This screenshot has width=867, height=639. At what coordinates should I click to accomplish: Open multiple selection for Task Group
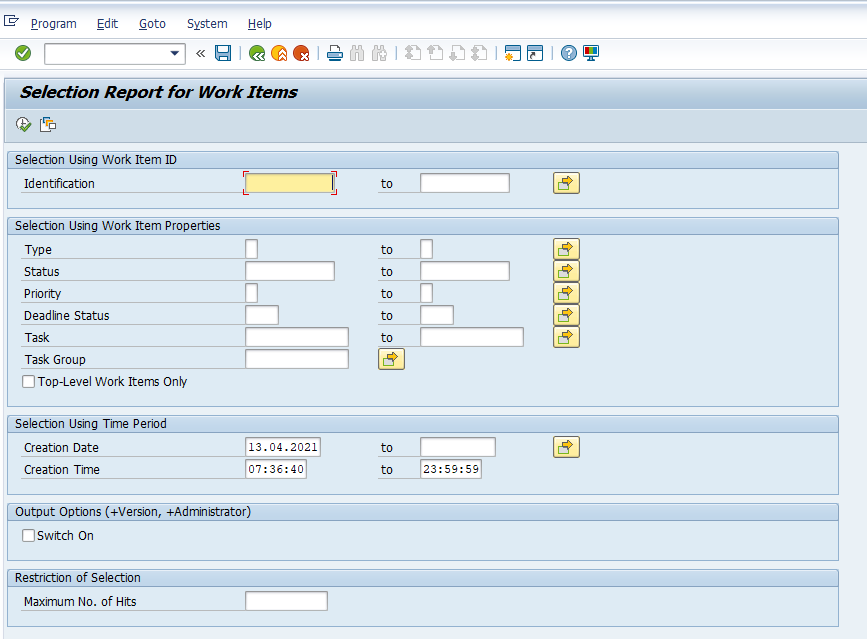391,359
